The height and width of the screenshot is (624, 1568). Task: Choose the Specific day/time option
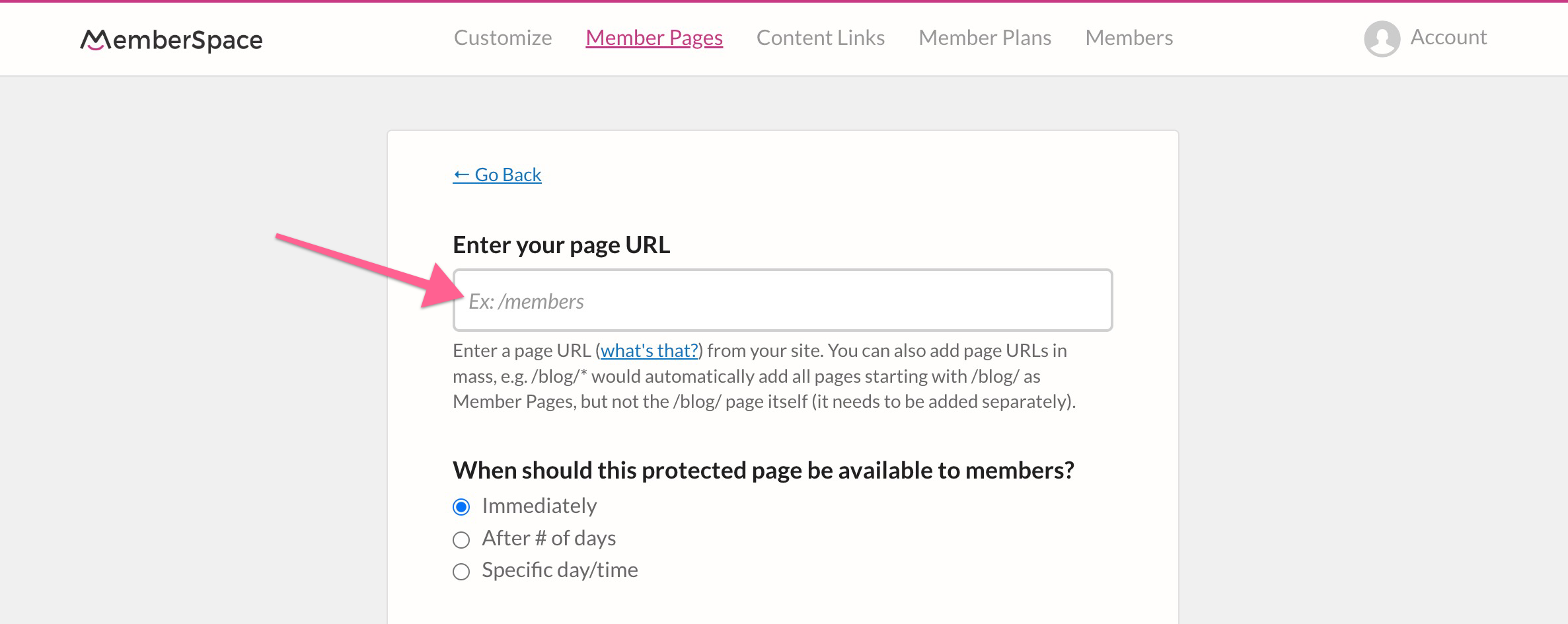click(461, 571)
